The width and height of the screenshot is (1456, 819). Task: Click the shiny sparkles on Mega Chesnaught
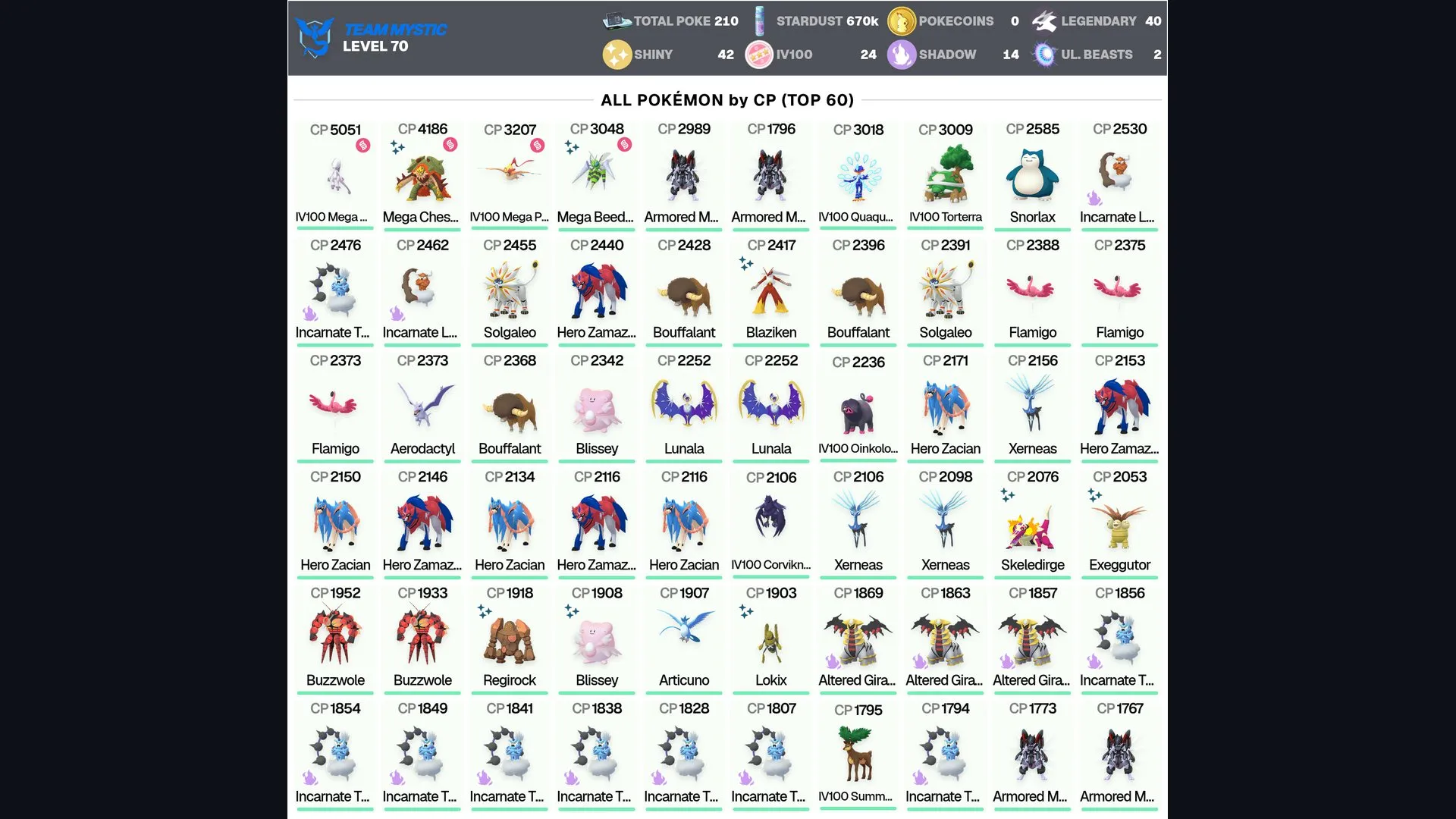click(x=397, y=147)
